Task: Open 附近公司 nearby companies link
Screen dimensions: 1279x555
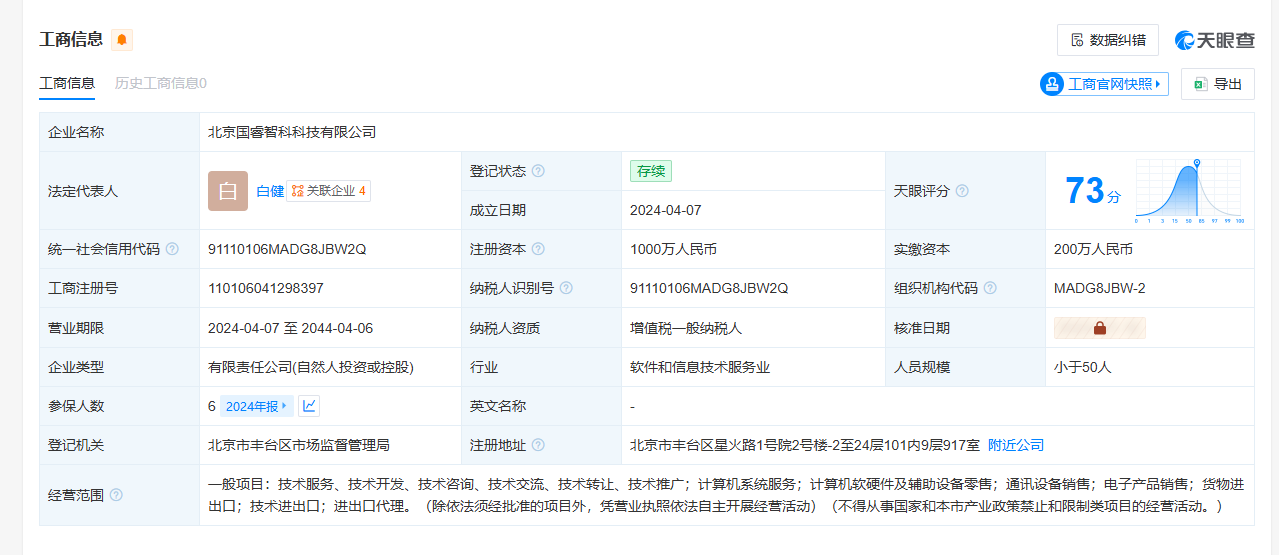Action: click(x=1016, y=445)
